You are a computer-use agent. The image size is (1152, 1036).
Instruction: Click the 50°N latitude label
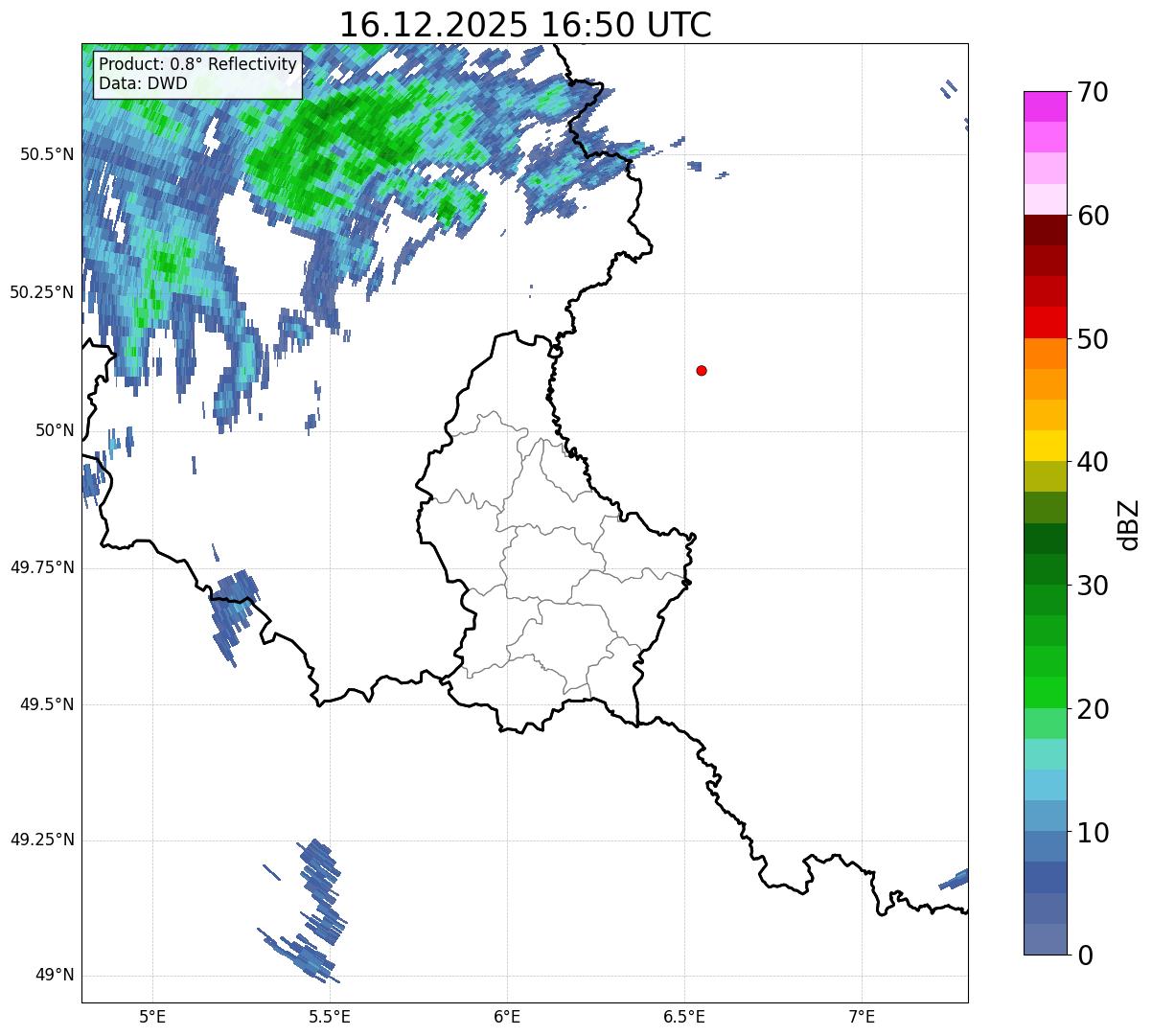(55, 430)
